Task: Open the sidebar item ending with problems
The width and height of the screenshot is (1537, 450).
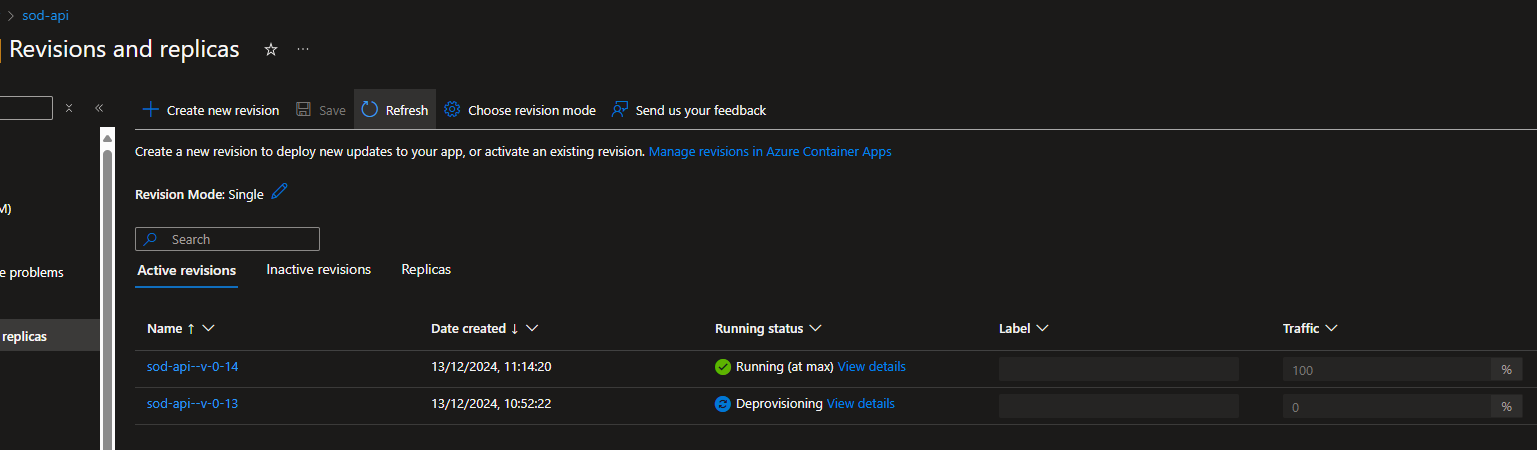Action: (x=32, y=272)
